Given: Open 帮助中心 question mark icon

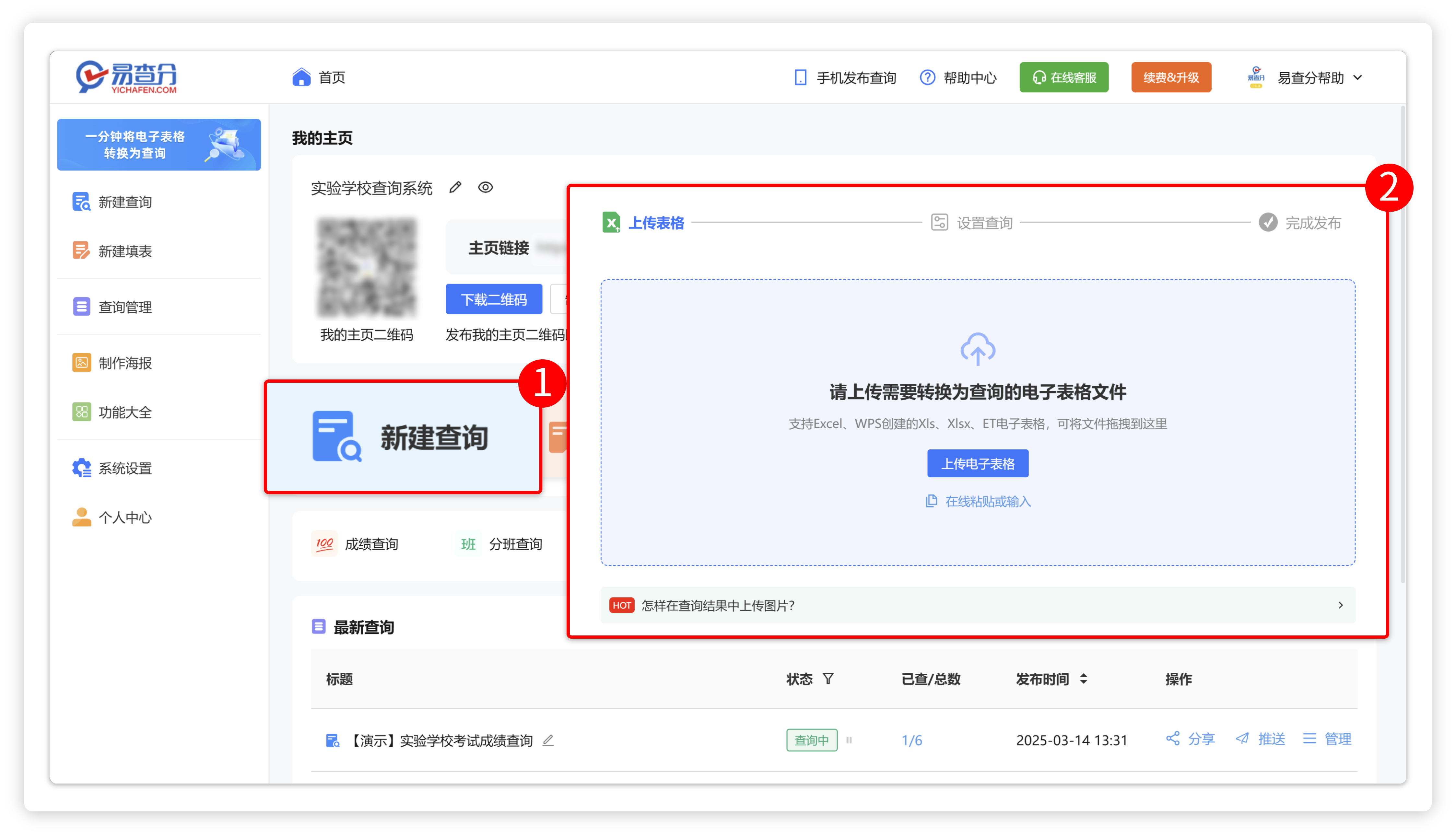Looking at the screenshot, I should click(x=927, y=77).
